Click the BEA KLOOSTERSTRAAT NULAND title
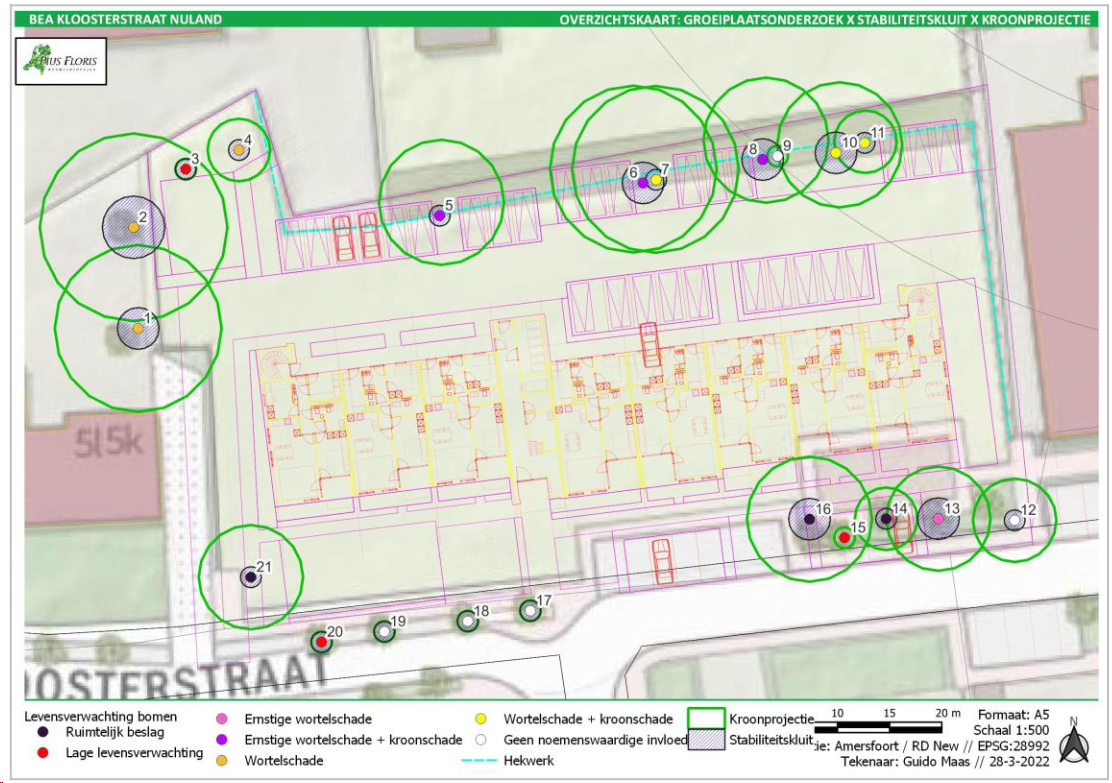This screenshot has height=783, width=1112. [x=125, y=19]
